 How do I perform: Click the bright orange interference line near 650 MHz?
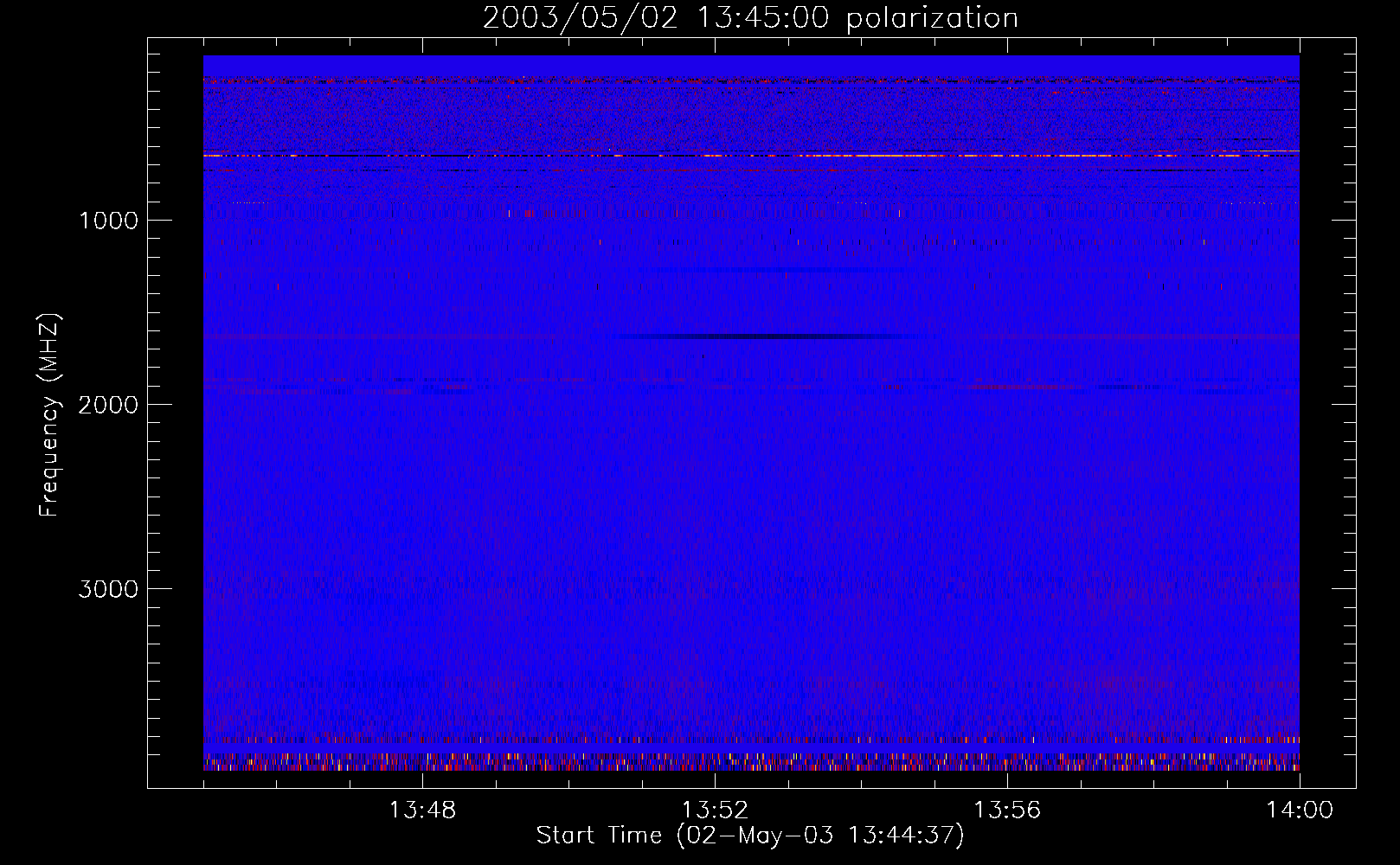[751, 155]
